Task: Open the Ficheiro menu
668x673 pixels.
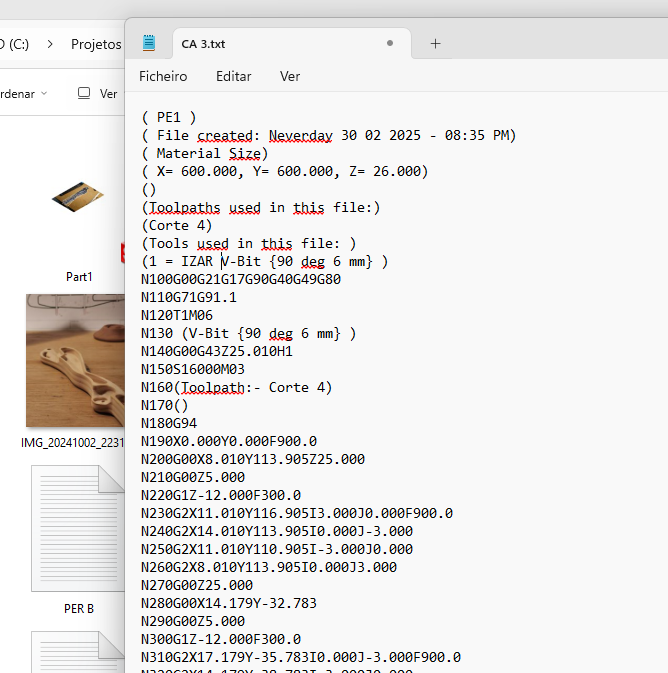Action: 163,76
